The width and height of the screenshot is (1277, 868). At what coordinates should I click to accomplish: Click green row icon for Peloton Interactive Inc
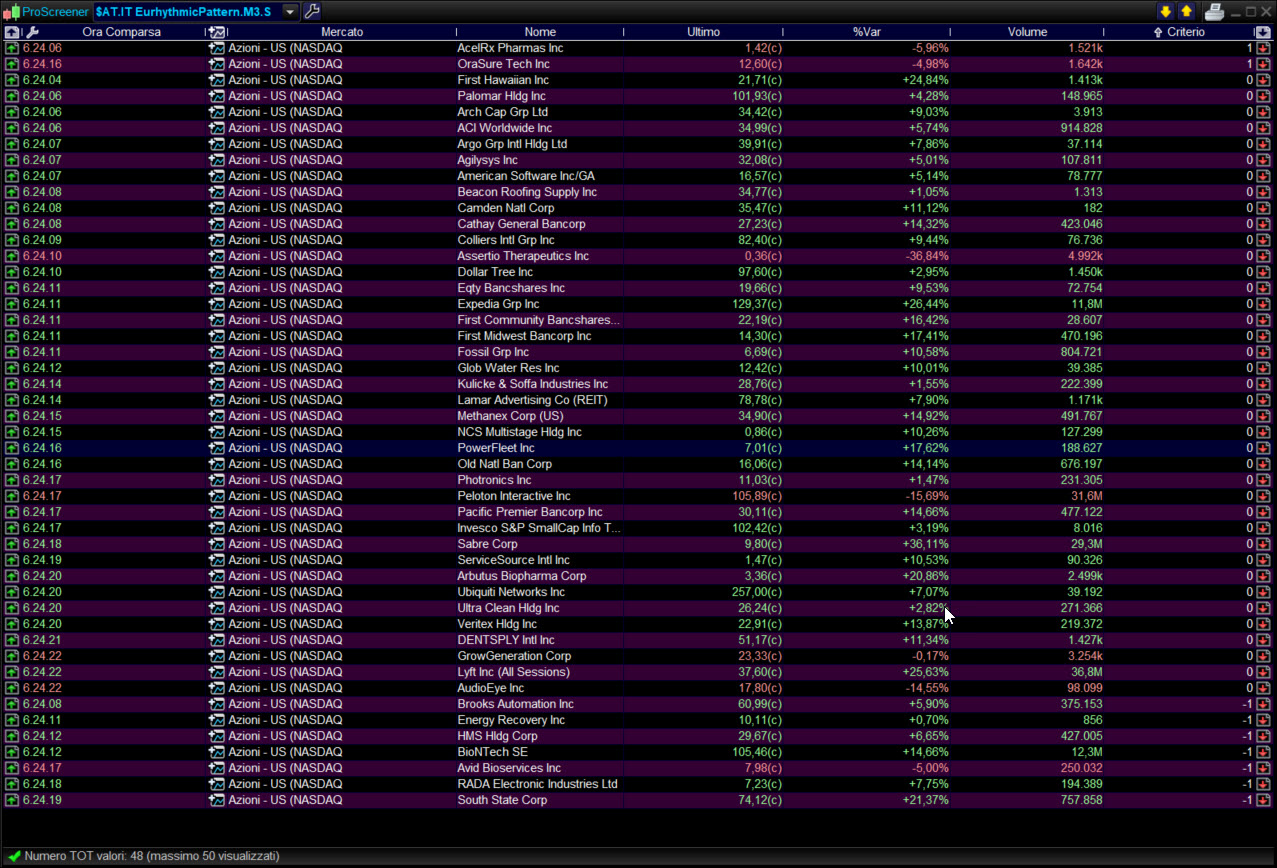coord(12,496)
